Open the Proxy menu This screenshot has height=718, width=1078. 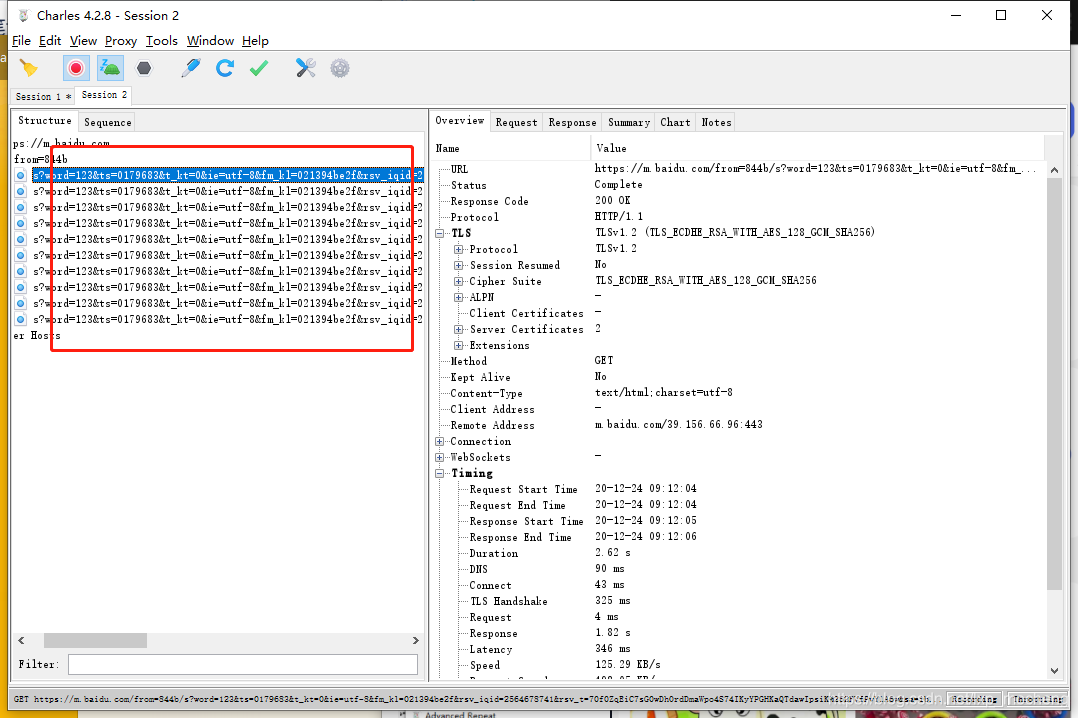click(121, 41)
